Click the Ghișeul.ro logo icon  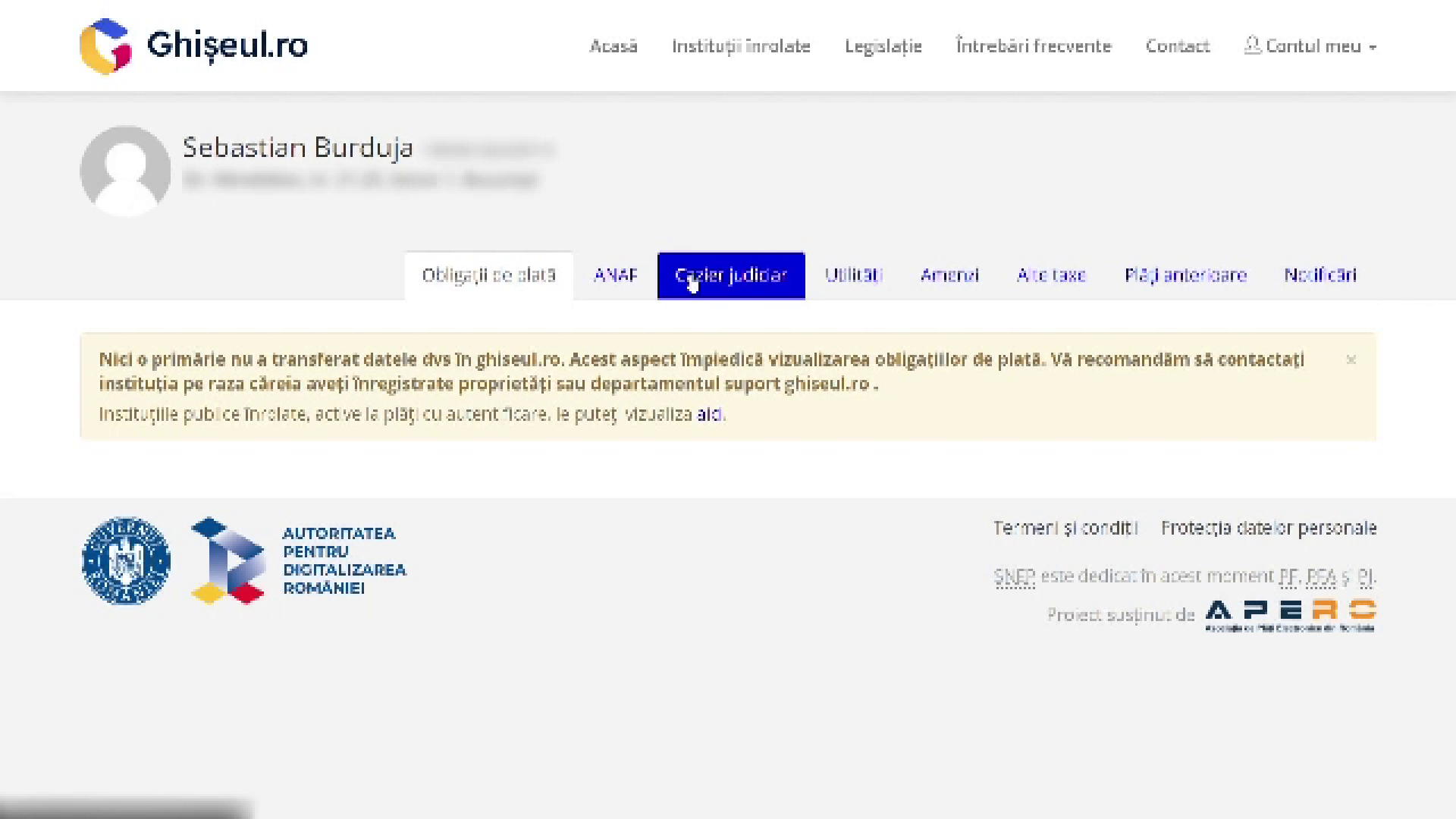105,46
